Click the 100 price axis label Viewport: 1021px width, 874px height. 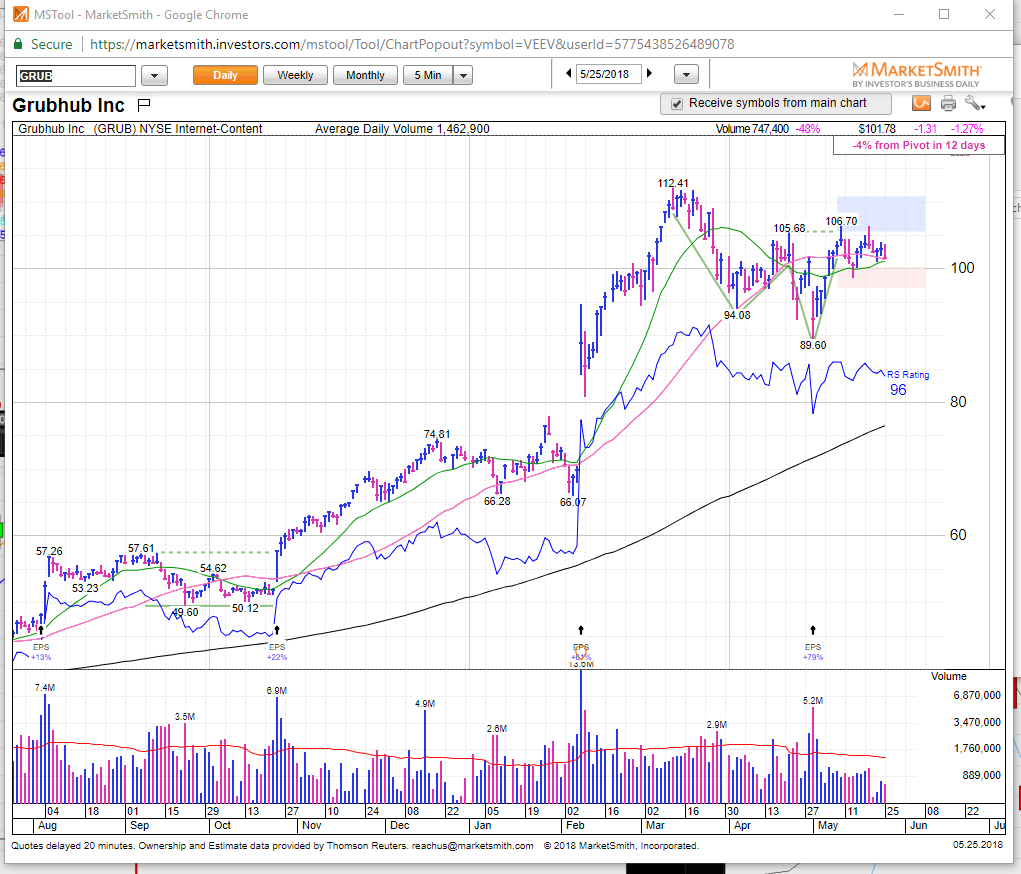(x=962, y=268)
